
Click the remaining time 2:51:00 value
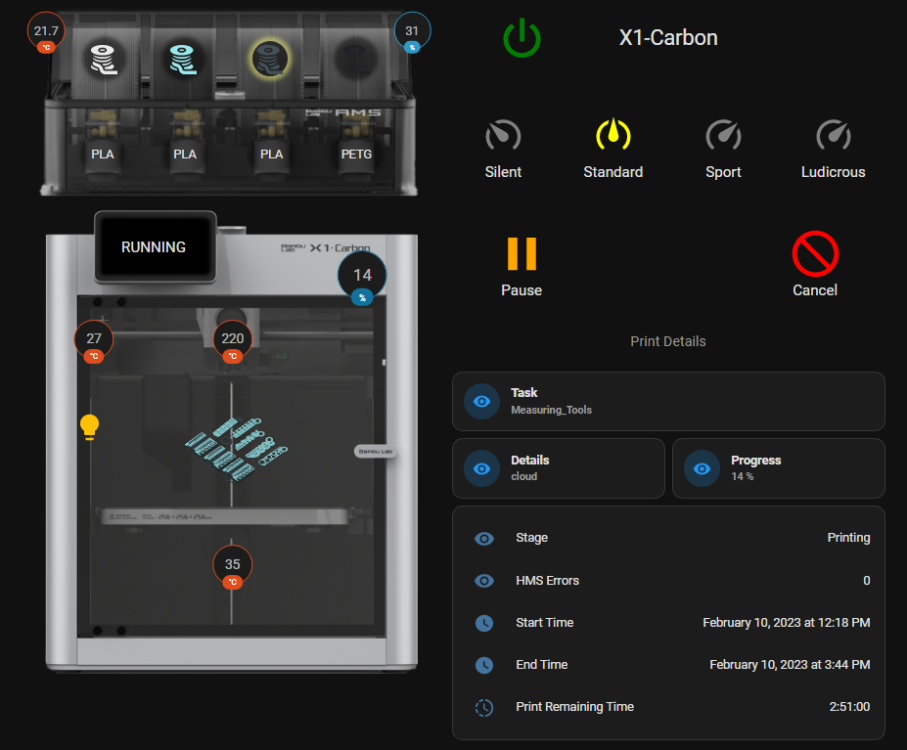pyautogui.click(x=849, y=707)
